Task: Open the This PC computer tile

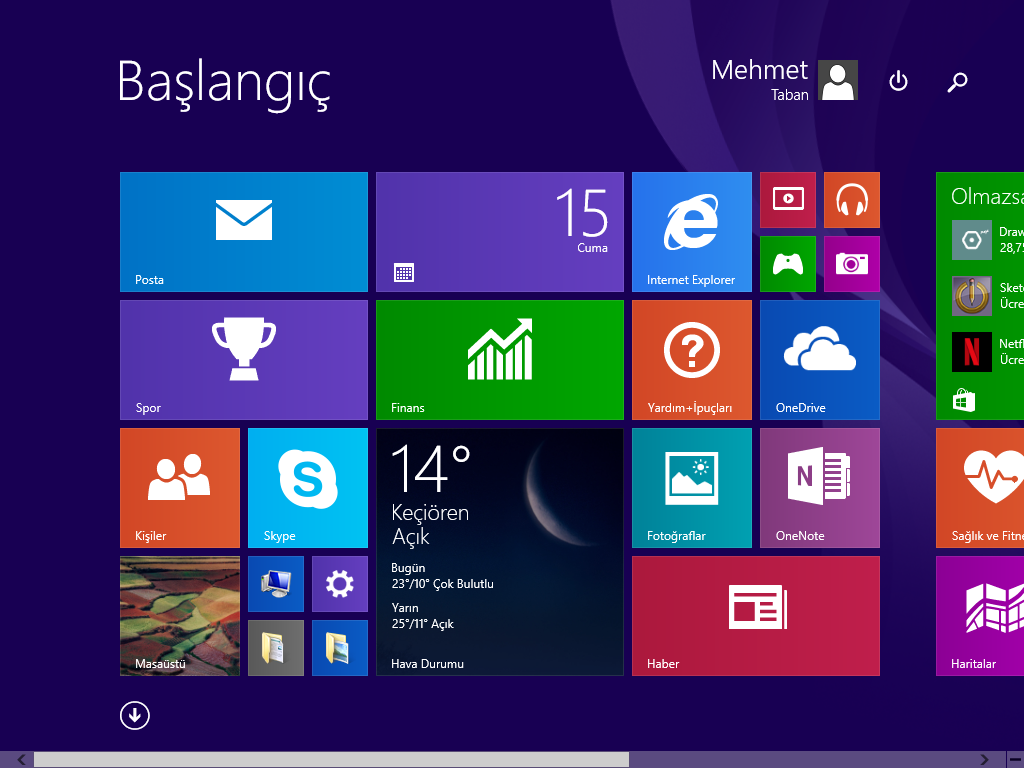Action: [x=276, y=584]
